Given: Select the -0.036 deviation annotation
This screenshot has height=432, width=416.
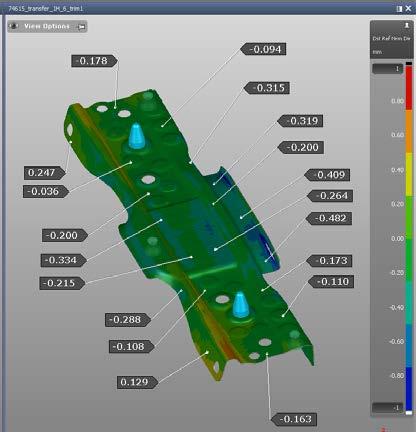Looking at the screenshot, I should [x=46, y=192].
